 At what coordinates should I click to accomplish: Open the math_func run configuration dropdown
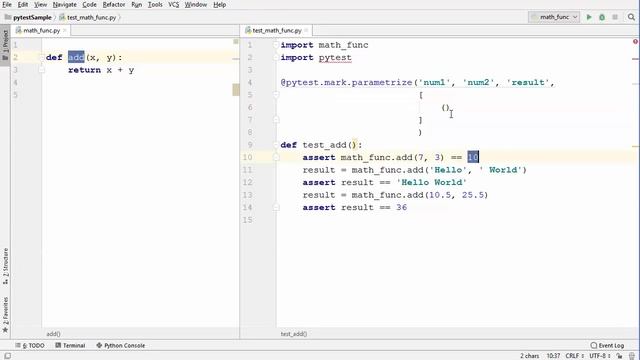coord(554,17)
